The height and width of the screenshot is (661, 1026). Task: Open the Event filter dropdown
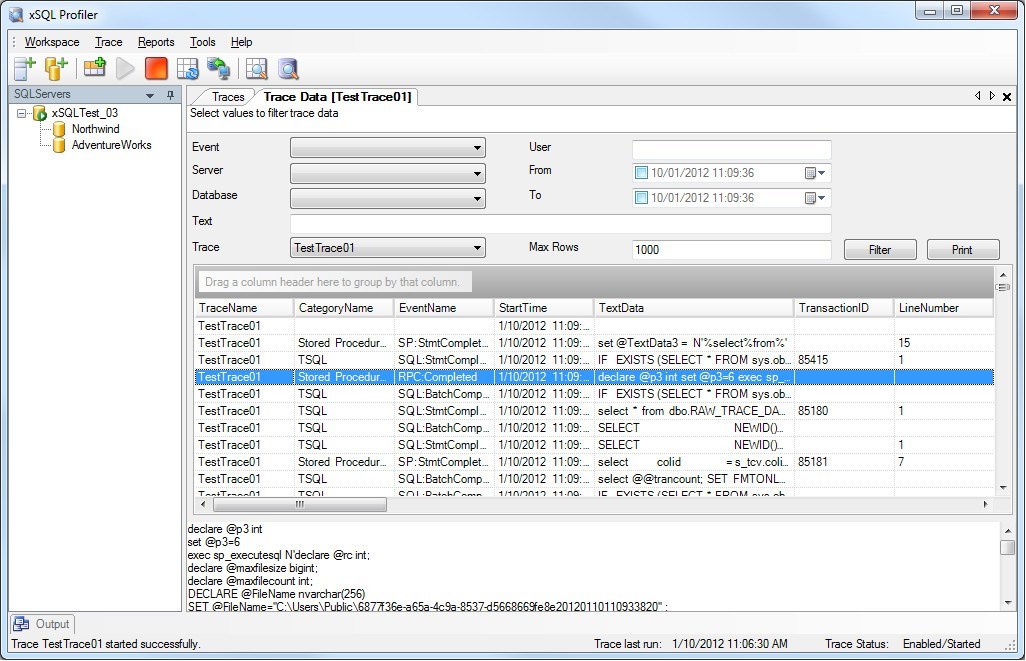478,147
